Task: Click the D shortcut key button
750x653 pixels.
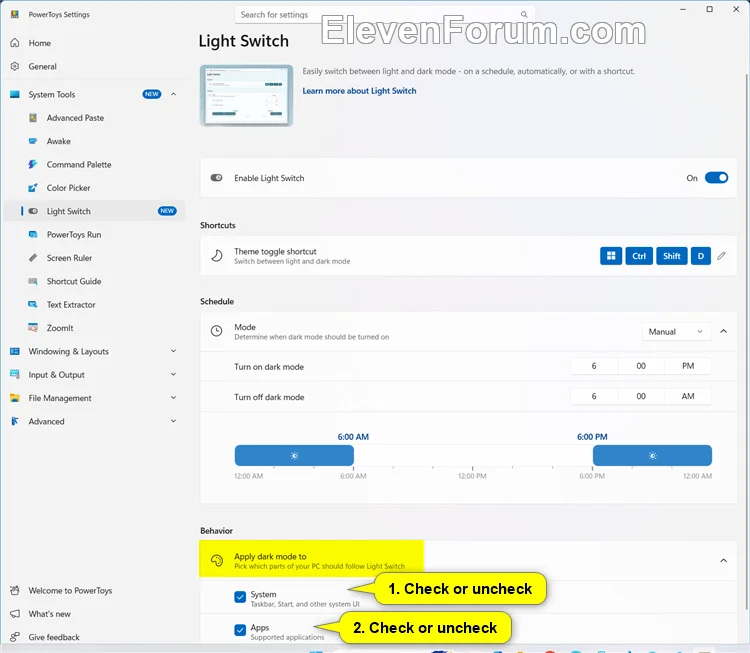Action: 701,256
